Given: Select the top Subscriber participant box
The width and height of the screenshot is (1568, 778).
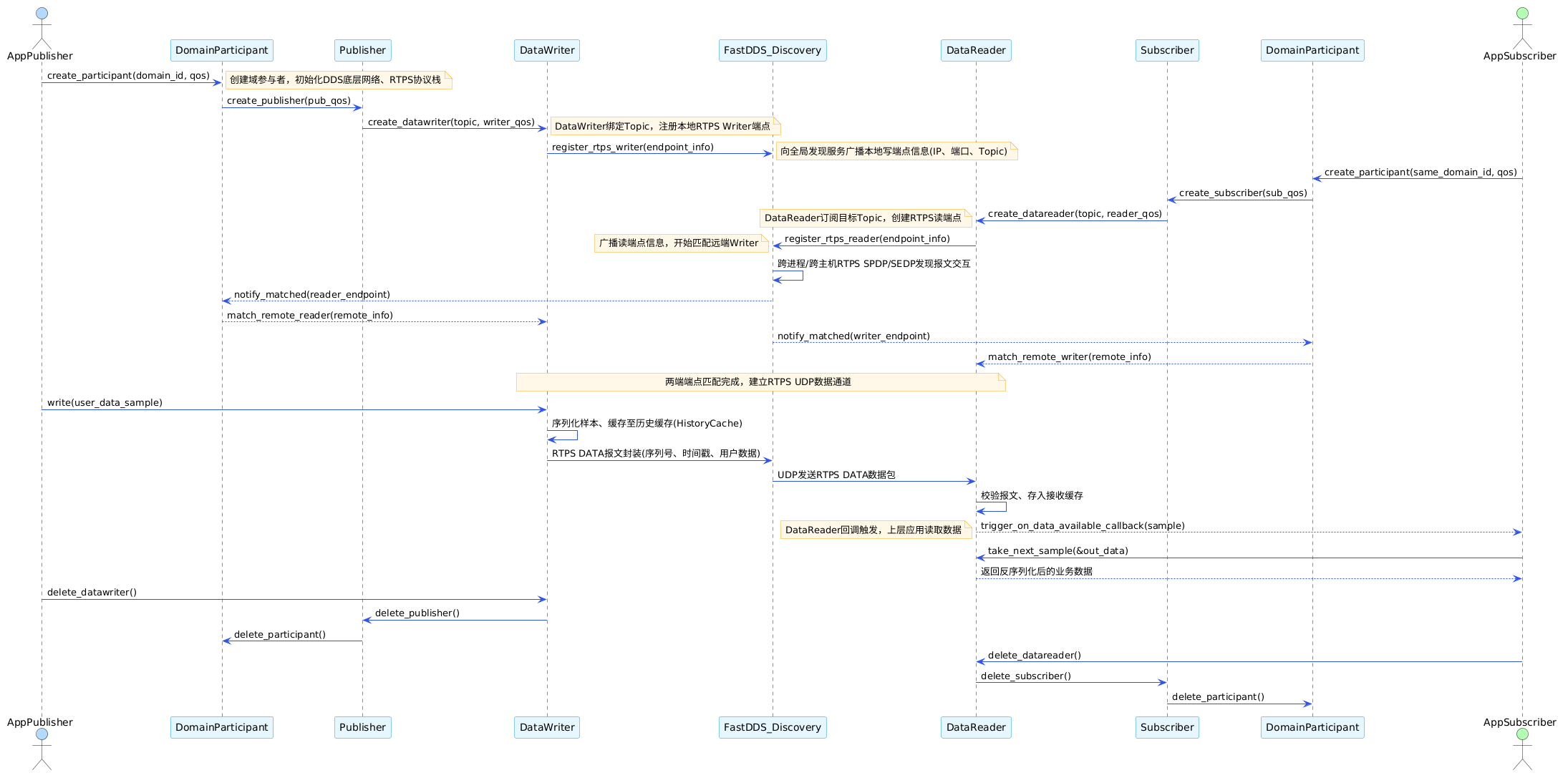Looking at the screenshot, I should click(1167, 50).
